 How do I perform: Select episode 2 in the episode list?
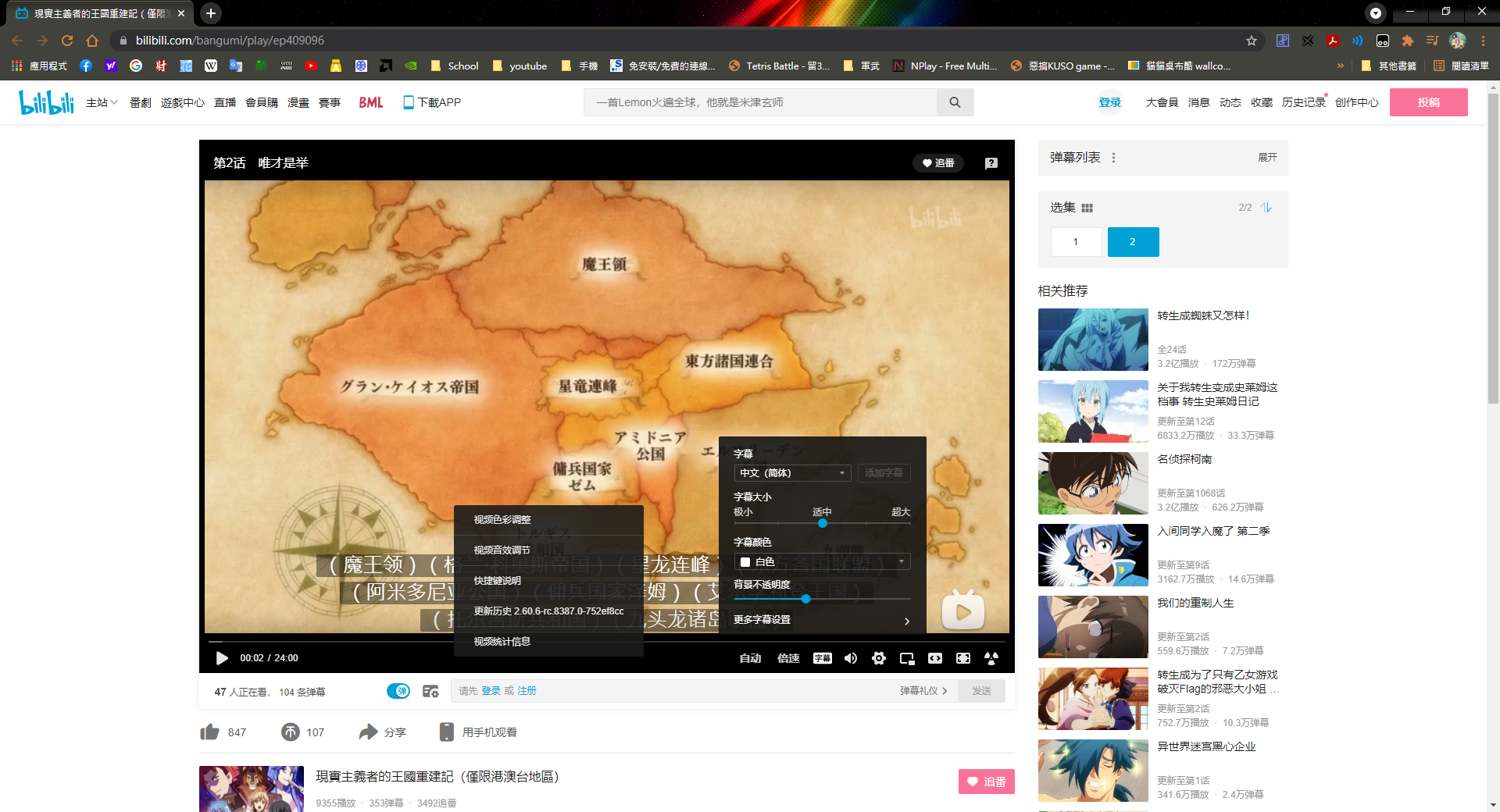click(1133, 242)
